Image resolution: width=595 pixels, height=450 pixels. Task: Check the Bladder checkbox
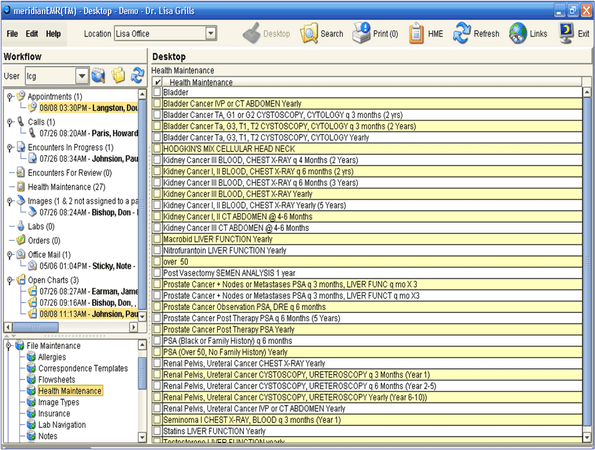(x=157, y=92)
